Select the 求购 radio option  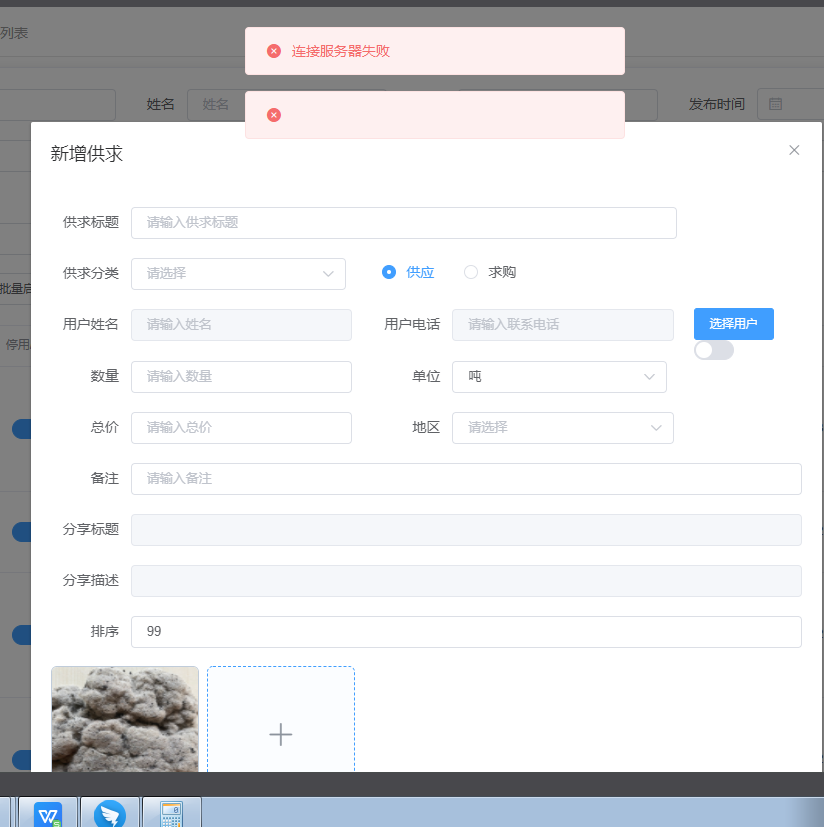tap(471, 272)
